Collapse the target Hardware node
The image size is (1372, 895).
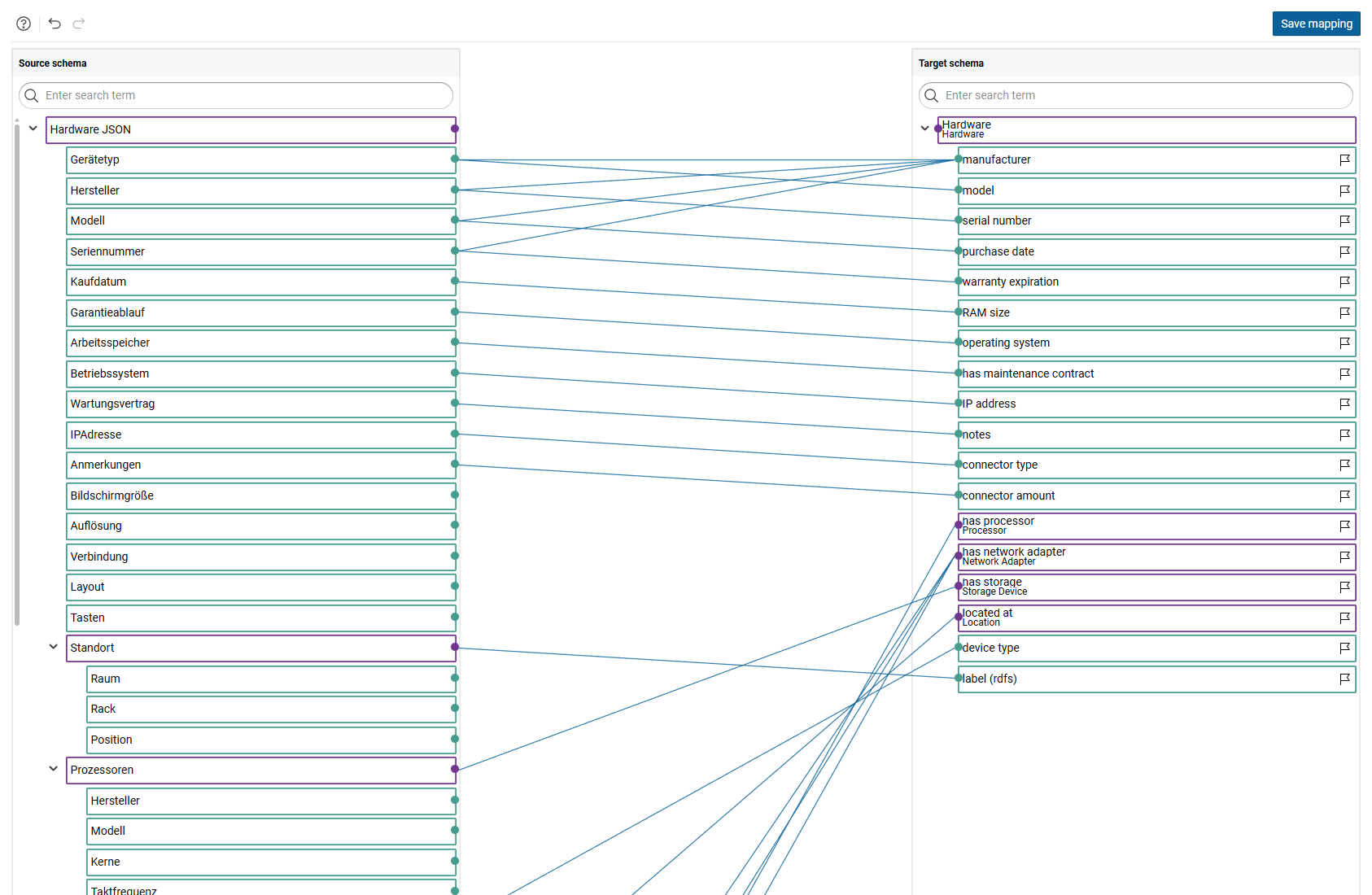(x=924, y=129)
